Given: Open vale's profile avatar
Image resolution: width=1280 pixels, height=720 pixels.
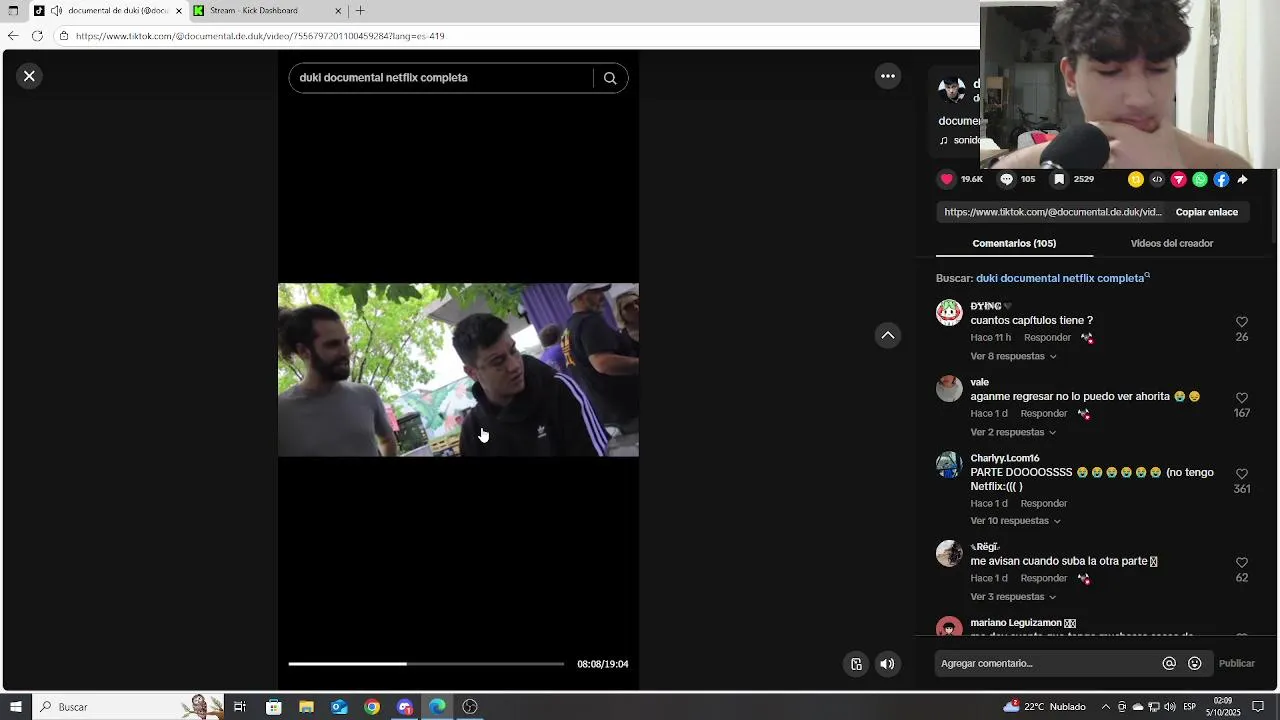Looking at the screenshot, I should (949, 389).
